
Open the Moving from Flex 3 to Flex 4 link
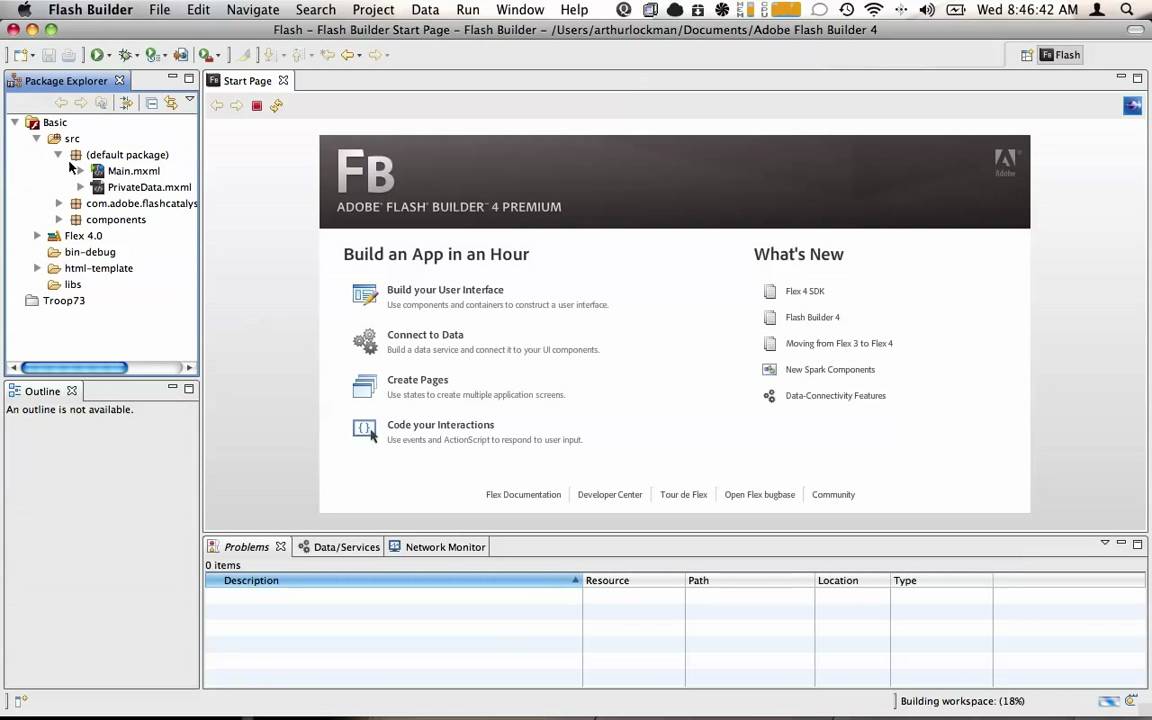[x=839, y=343]
